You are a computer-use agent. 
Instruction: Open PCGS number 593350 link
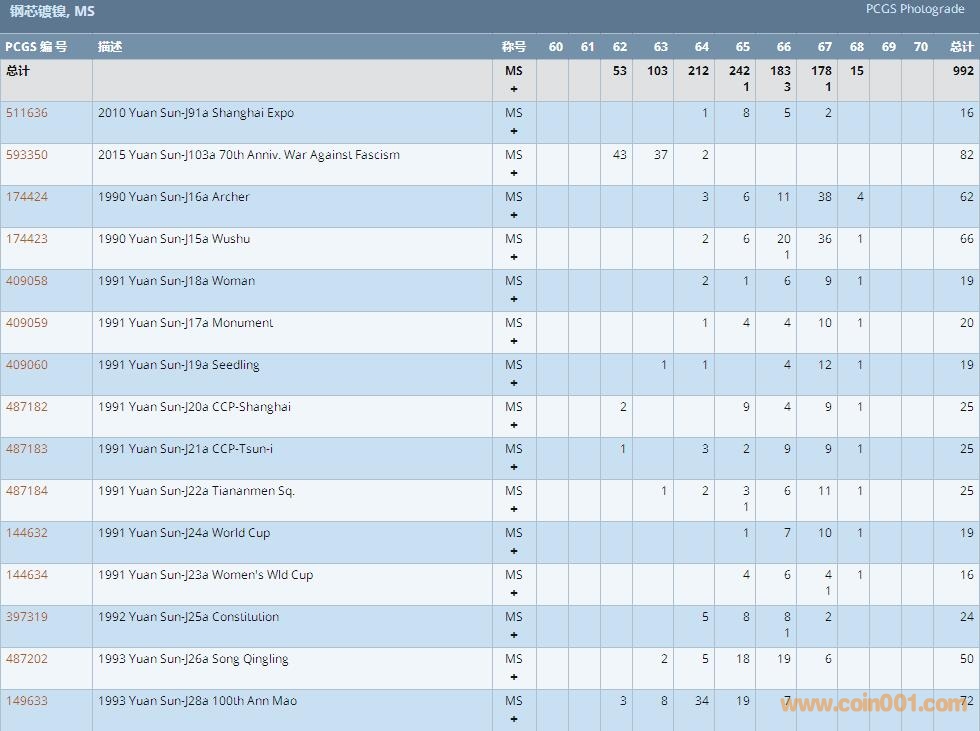[x=27, y=155]
